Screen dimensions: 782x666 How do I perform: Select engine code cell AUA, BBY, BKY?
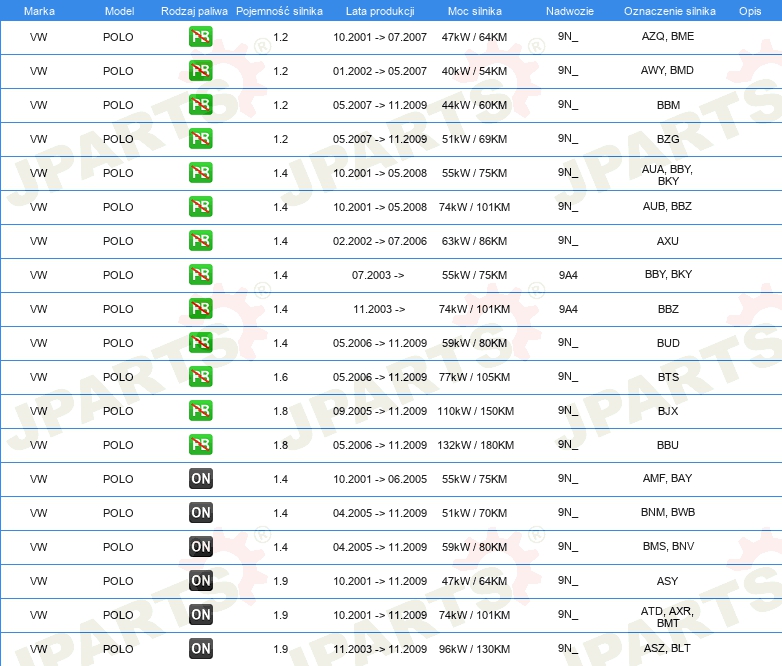(x=667, y=175)
